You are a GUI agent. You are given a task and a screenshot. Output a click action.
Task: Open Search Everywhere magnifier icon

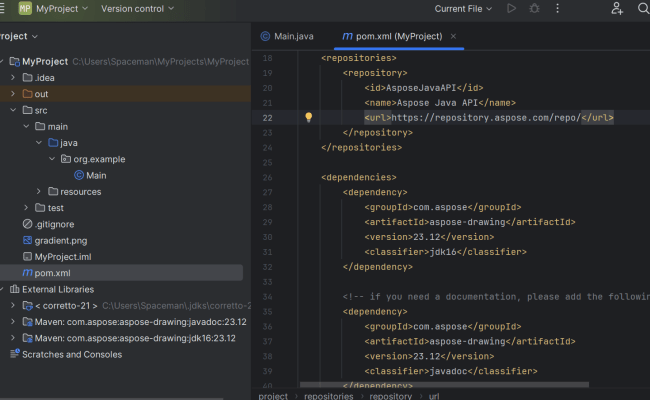click(x=643, y=8)
